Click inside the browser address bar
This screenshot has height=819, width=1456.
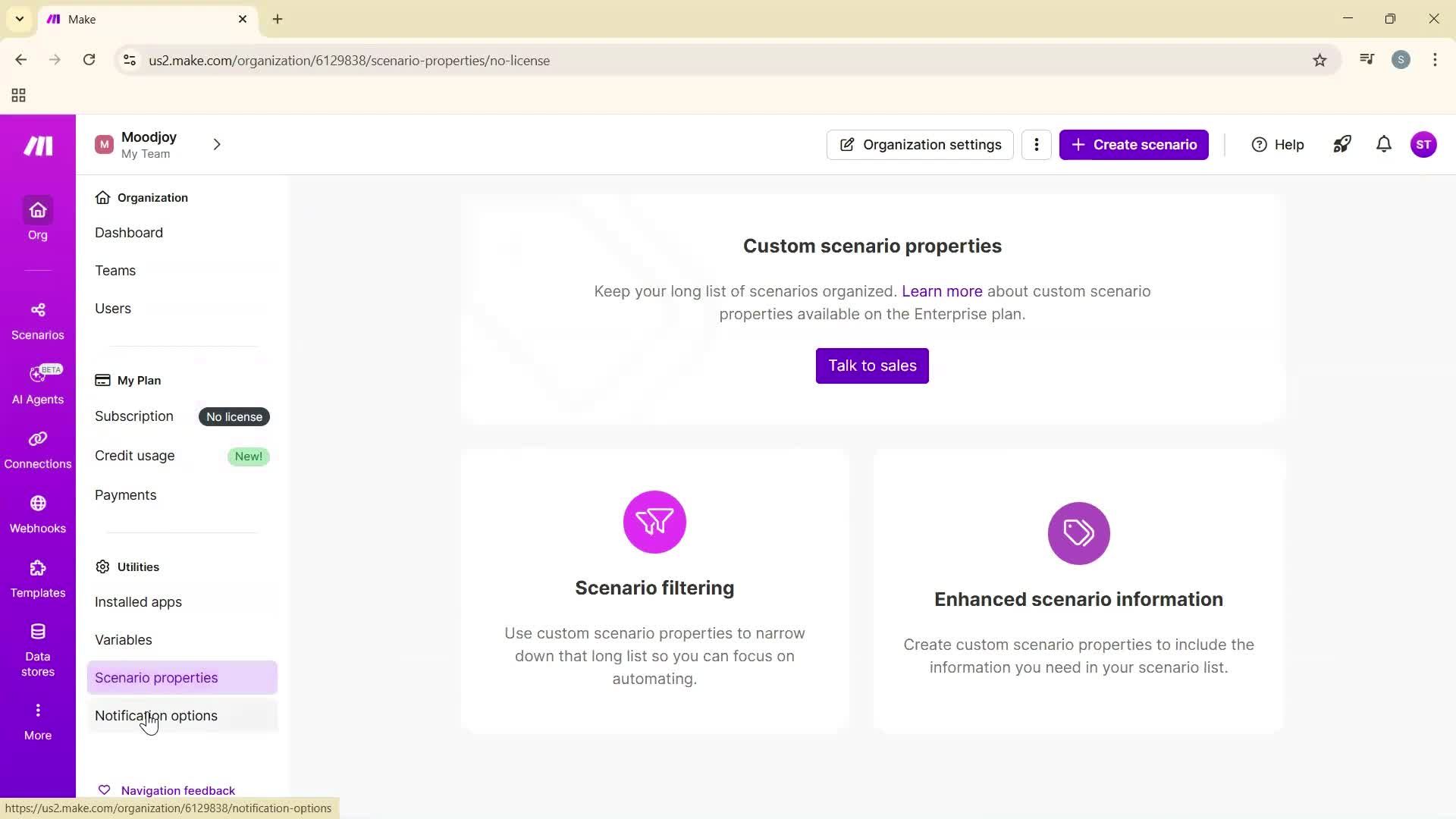(x=455, y=60)
